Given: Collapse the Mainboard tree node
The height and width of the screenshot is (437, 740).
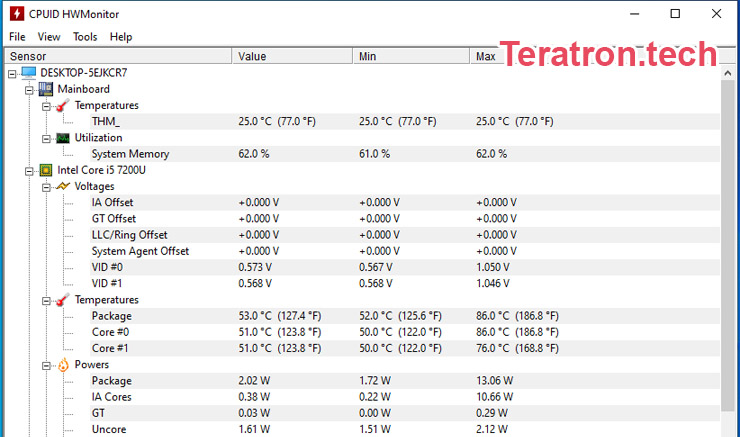Looking at the screenshot, I should point(29,90).
